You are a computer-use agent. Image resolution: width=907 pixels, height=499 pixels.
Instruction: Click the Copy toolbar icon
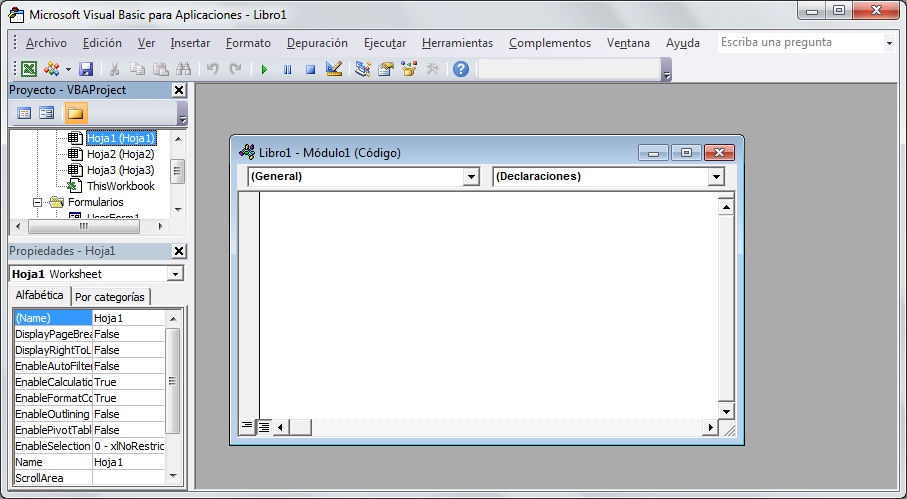[138, 69]
